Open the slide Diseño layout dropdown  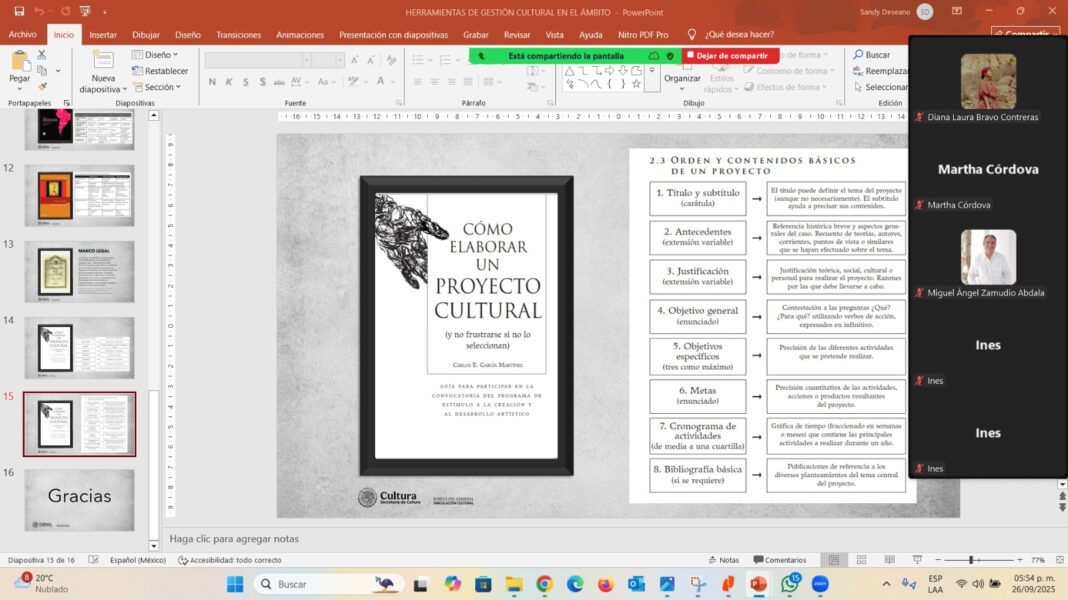[155, 55]
